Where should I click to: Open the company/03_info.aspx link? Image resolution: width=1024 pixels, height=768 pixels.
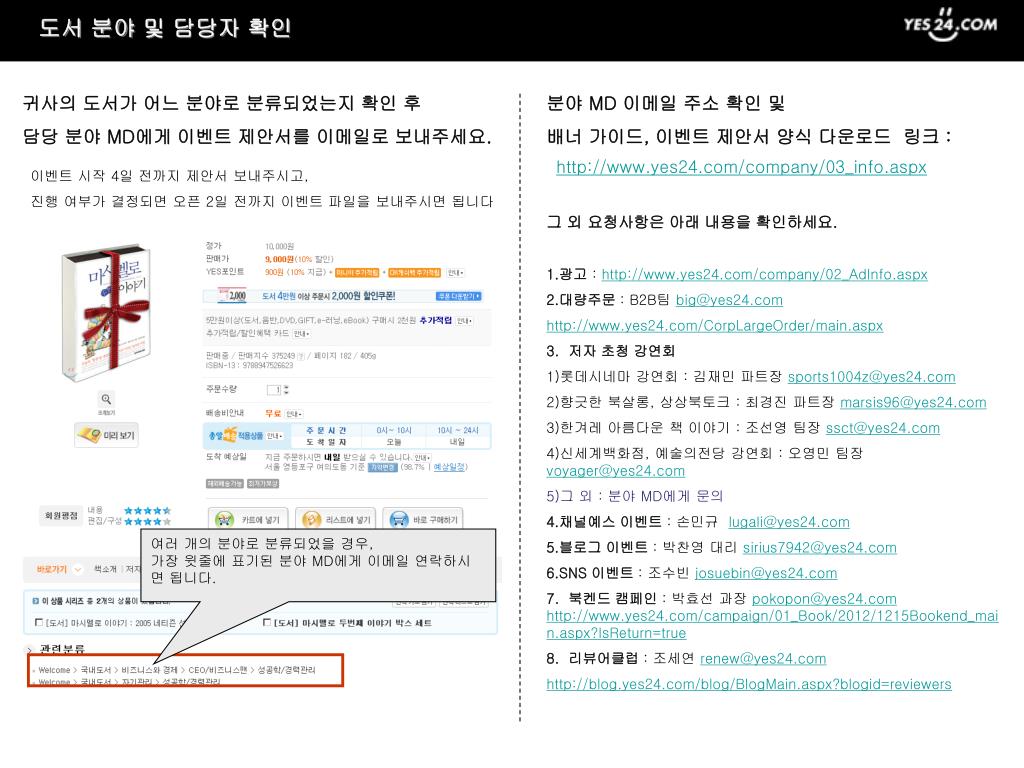(741, 167)
